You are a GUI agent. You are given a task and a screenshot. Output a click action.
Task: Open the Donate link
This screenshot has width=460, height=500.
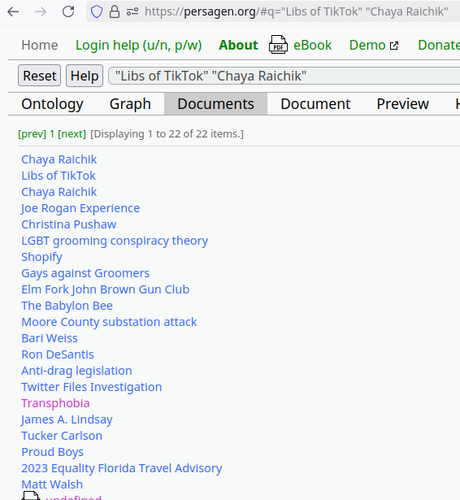(439, 45)
